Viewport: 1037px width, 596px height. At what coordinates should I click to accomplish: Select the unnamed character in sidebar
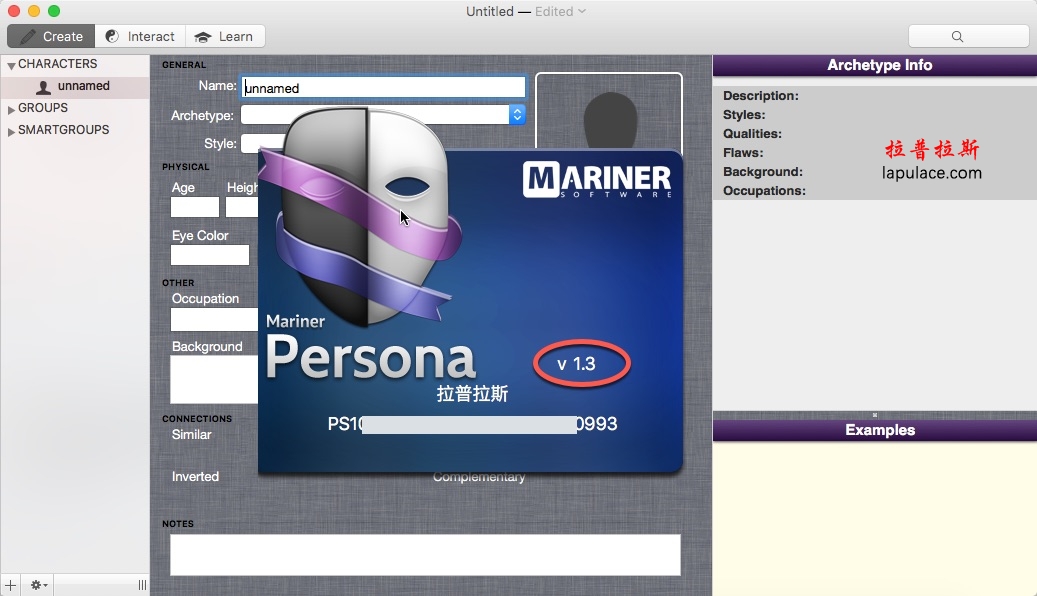pos(75,87)
